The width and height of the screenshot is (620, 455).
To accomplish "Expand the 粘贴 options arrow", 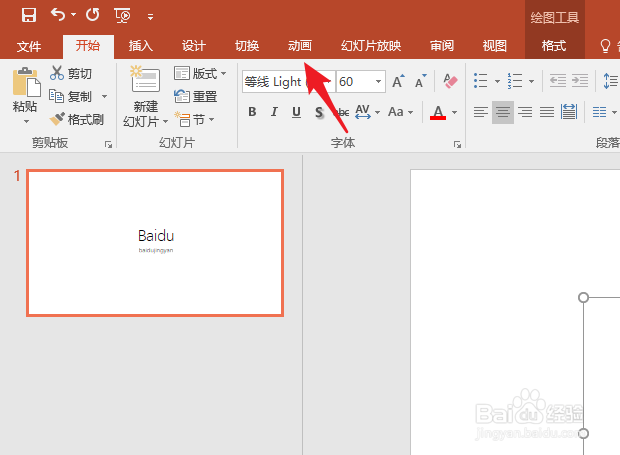I will 26,121.
